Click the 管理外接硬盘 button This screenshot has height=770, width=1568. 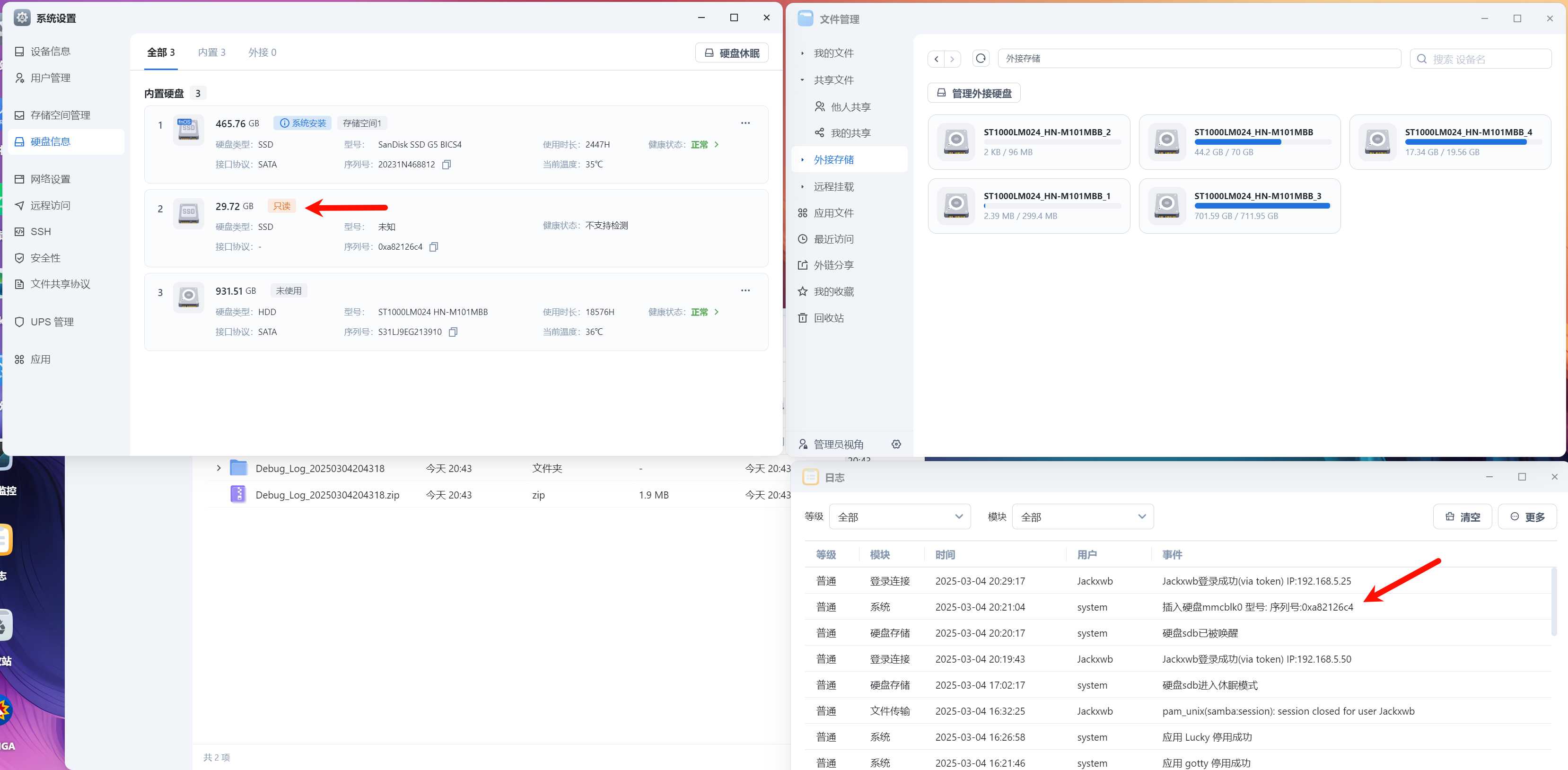pos(974,93)
